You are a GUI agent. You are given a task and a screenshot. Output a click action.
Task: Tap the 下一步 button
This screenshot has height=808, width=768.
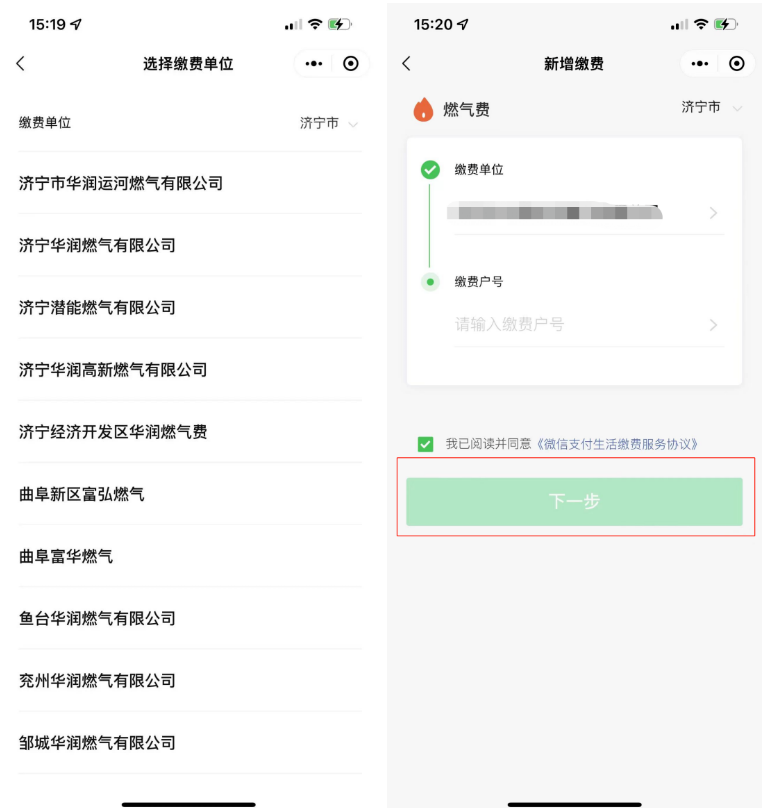[574, 501]
